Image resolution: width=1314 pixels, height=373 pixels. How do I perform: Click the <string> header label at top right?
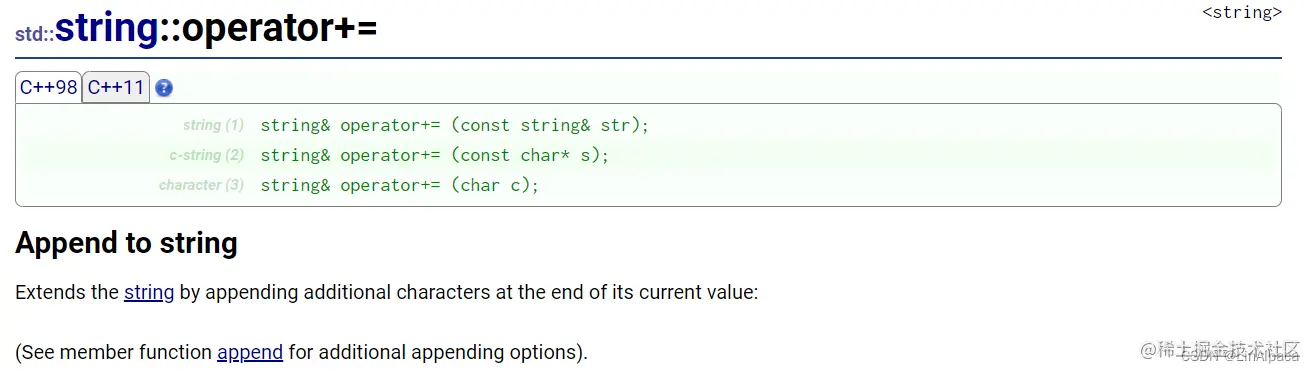pos(1241,13)
